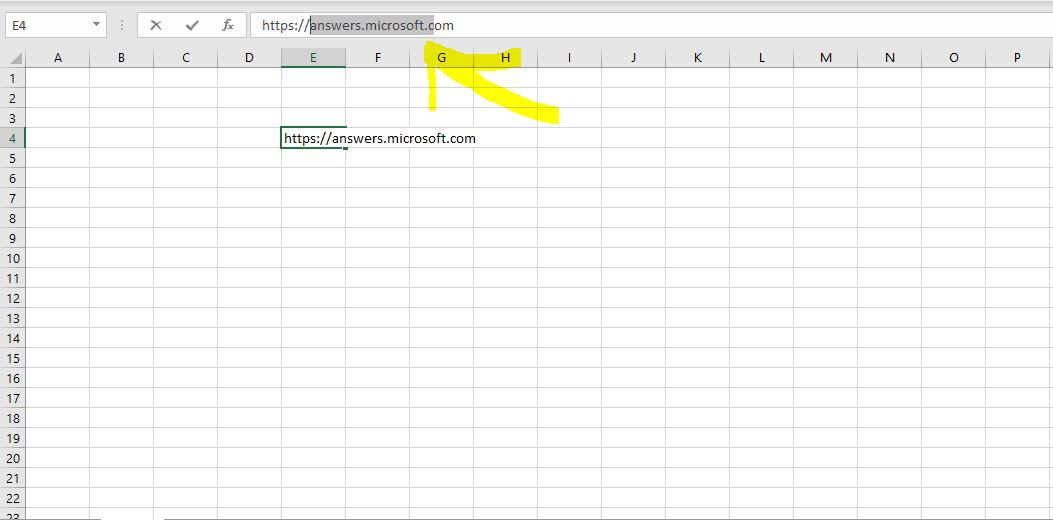Select column A header

coord(58,58)
